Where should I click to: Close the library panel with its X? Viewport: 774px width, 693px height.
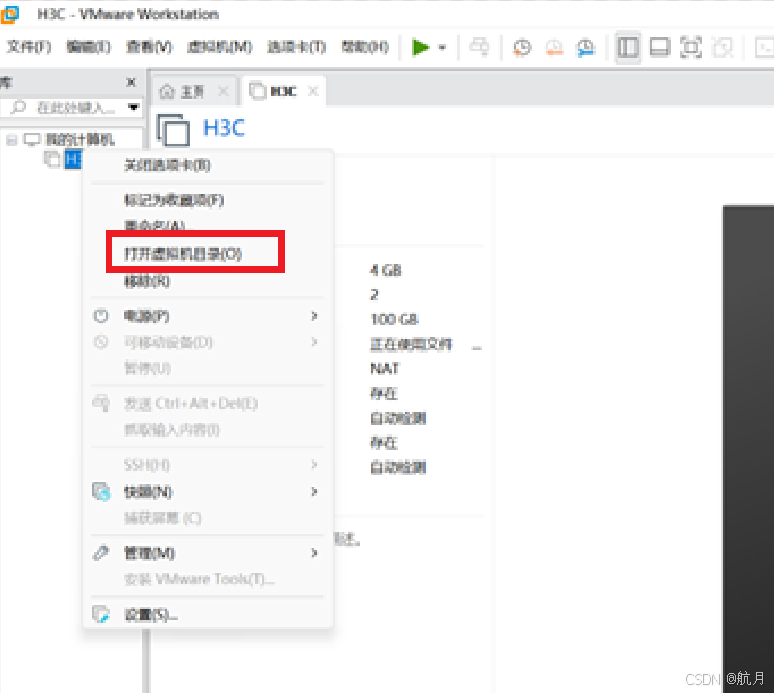[x=131, y=82]
